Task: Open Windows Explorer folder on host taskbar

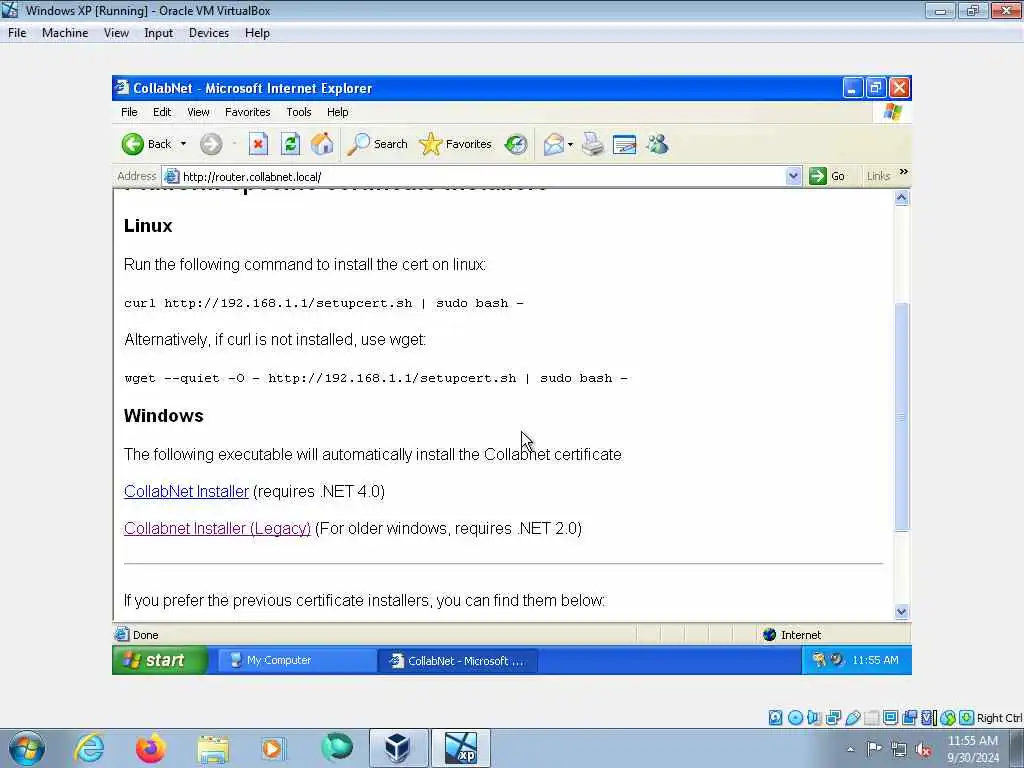Action: click(212, 748)
